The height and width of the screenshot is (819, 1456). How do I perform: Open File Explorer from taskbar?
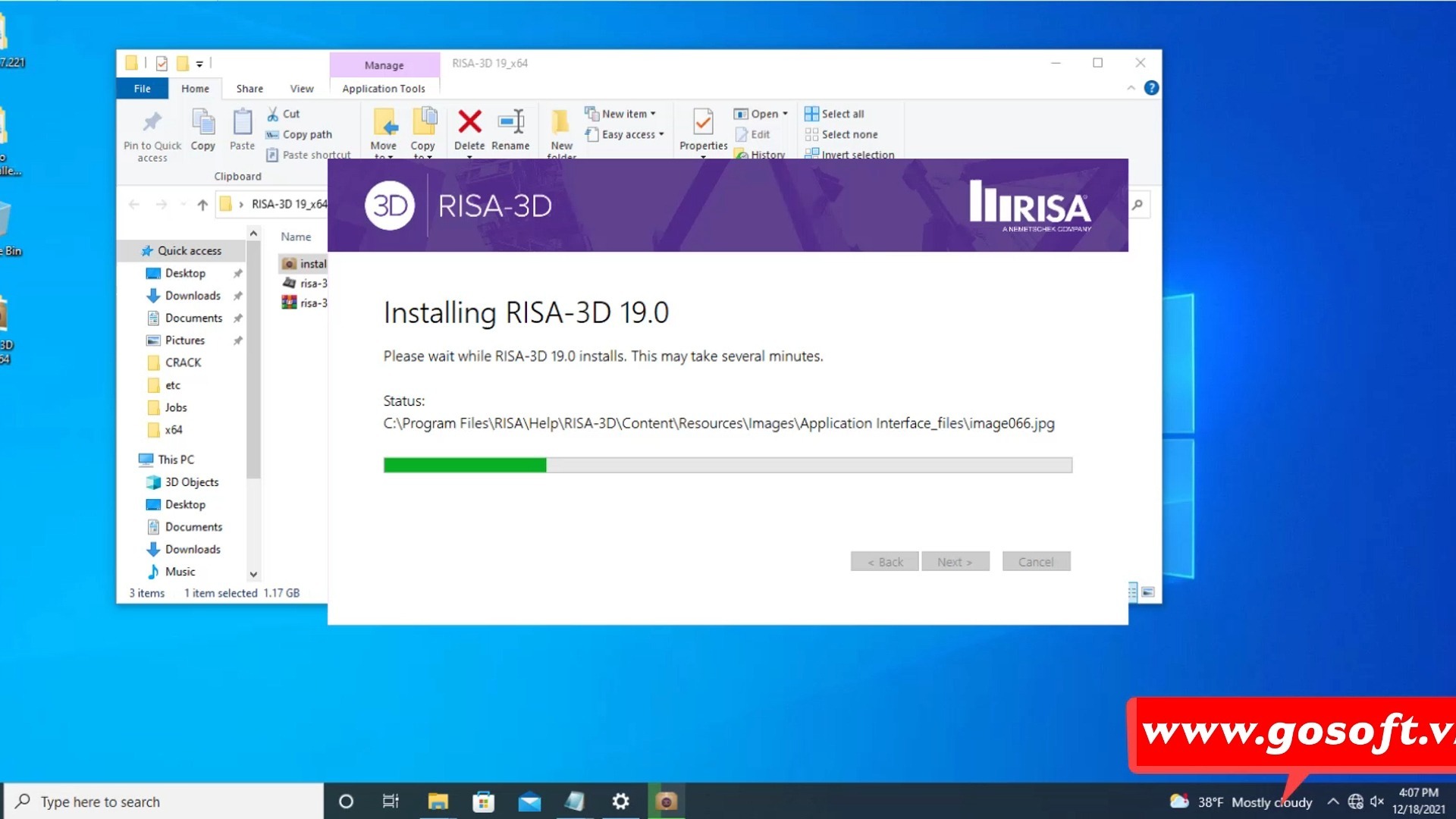point(438,802)
